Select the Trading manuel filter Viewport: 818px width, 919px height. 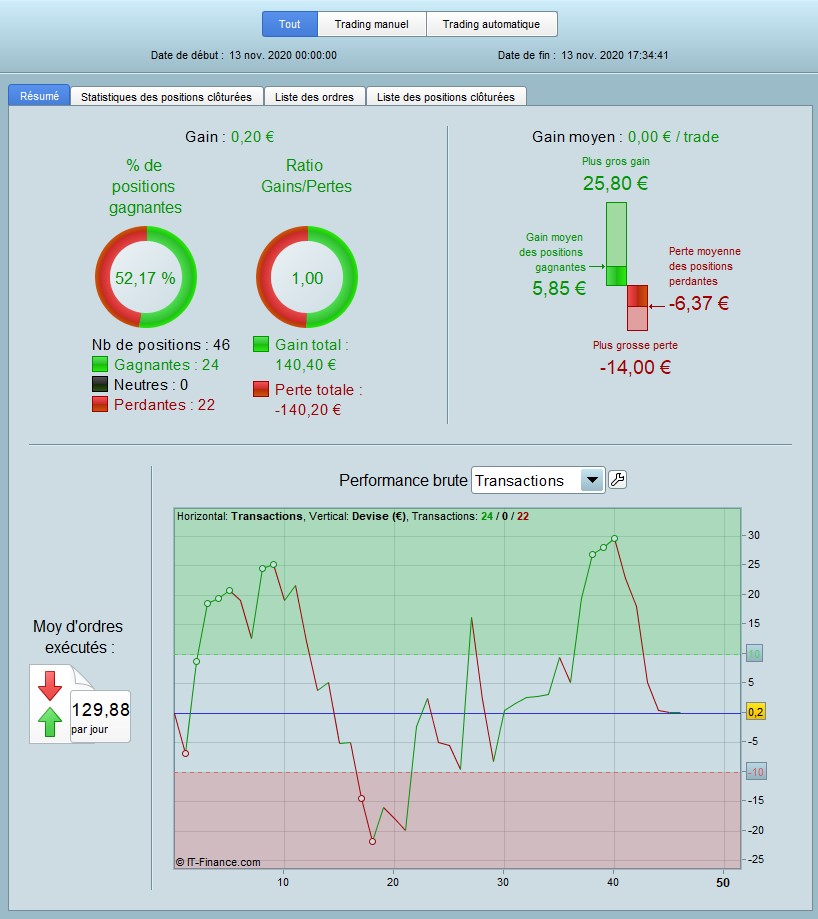click(x=371, y=24)
